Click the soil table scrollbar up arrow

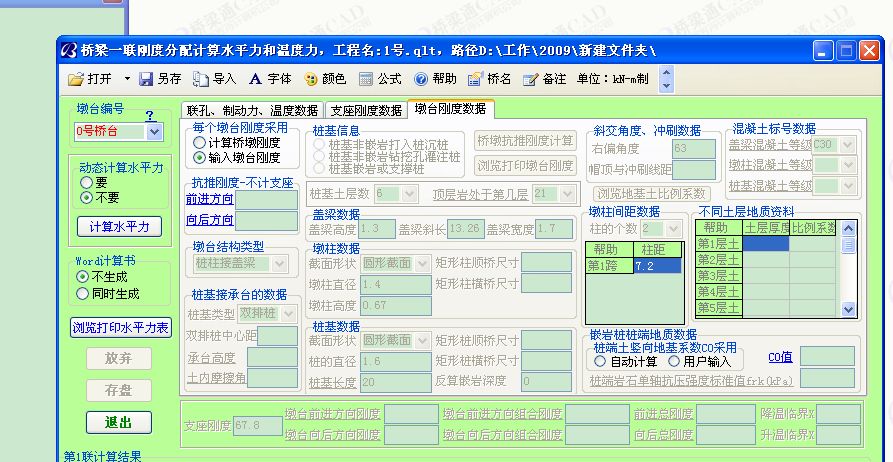coord(848,229)
